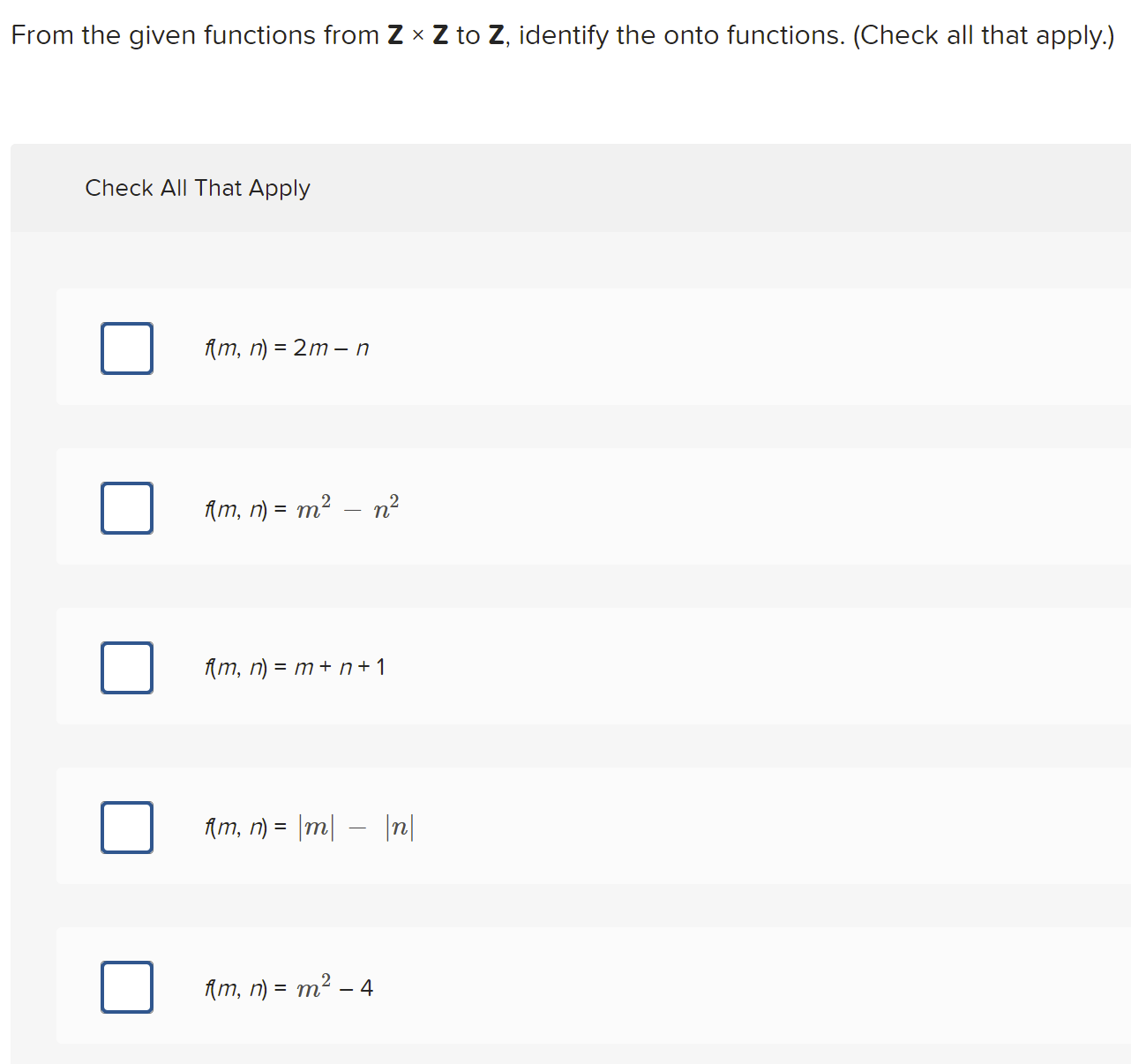1131x1064 pixels.
Task: Check the box for f(m, n) = 2m − n
Action: tap(127, 348)
